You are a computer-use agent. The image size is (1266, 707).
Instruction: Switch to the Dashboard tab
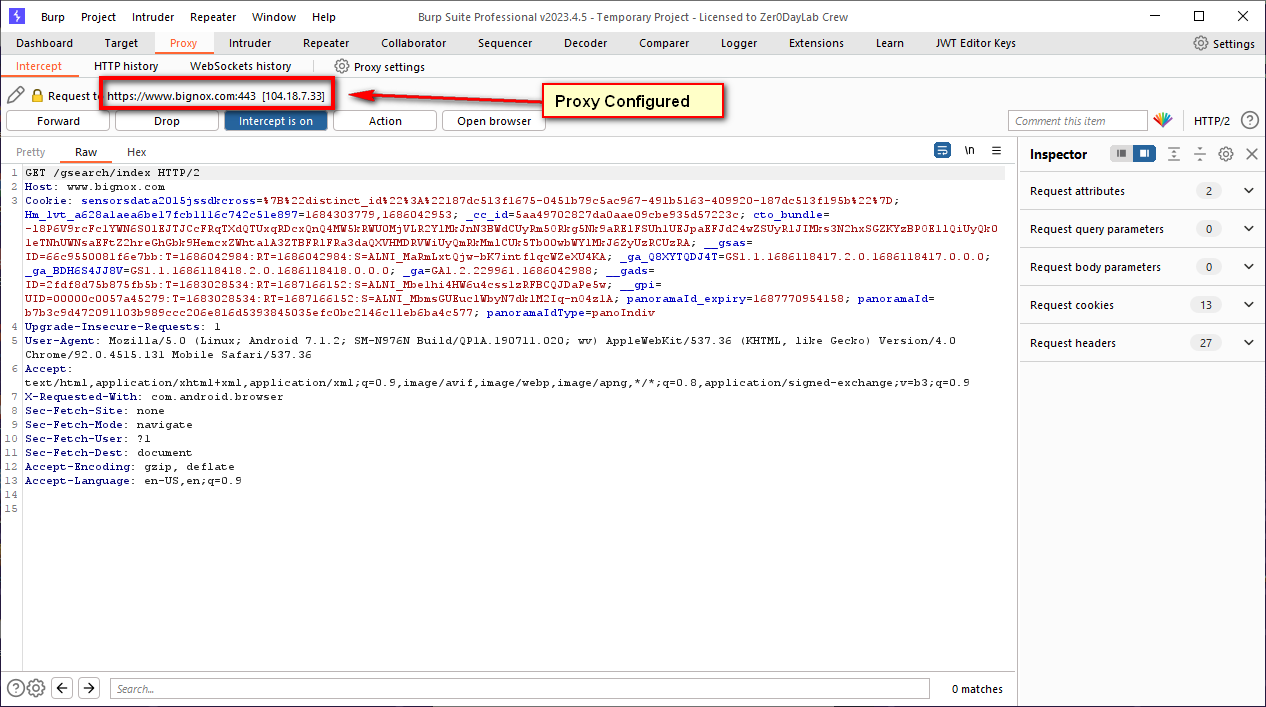[44, 43]
